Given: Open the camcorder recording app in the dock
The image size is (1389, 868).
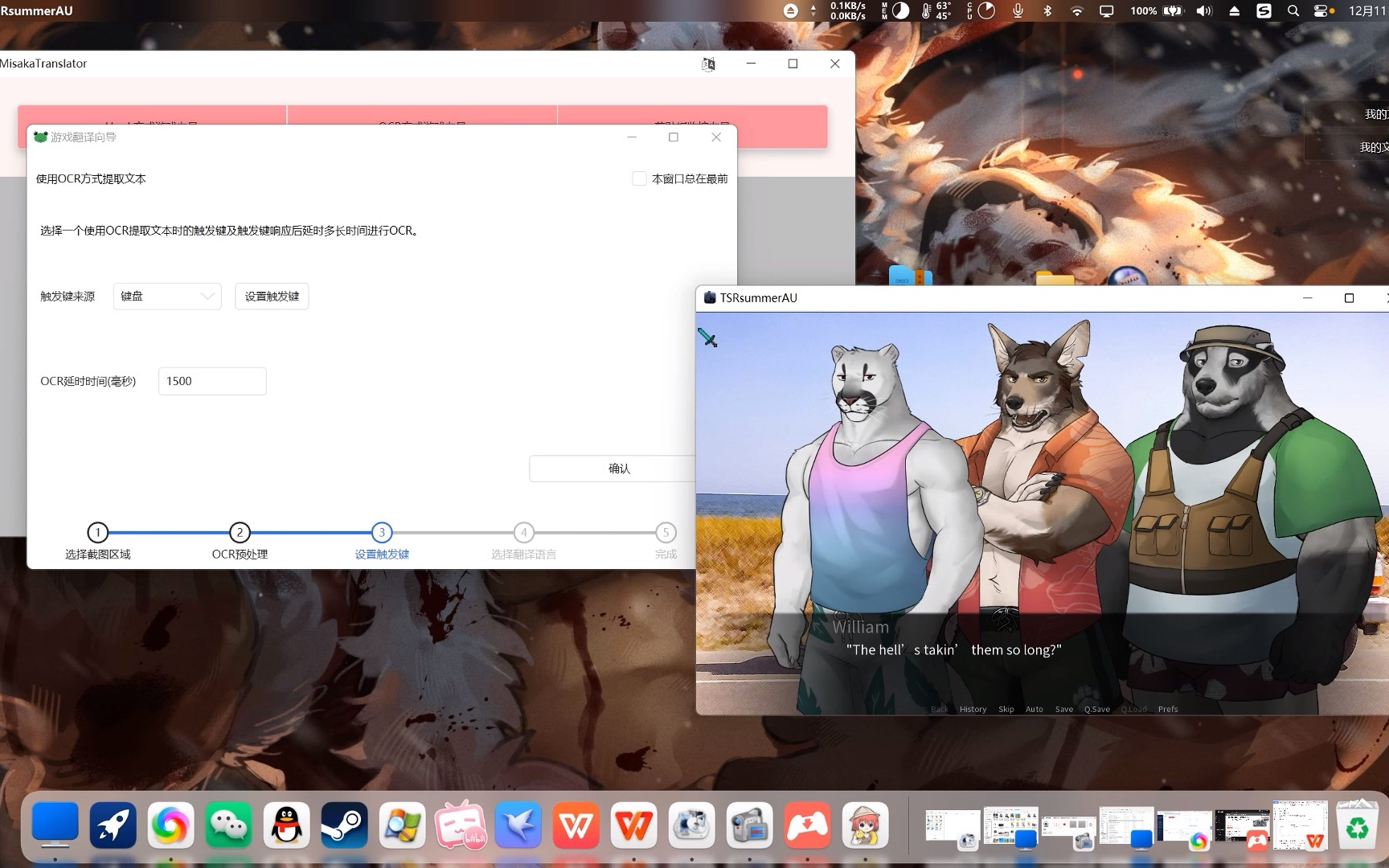Looking at the screenshot, I should [750, 825].
